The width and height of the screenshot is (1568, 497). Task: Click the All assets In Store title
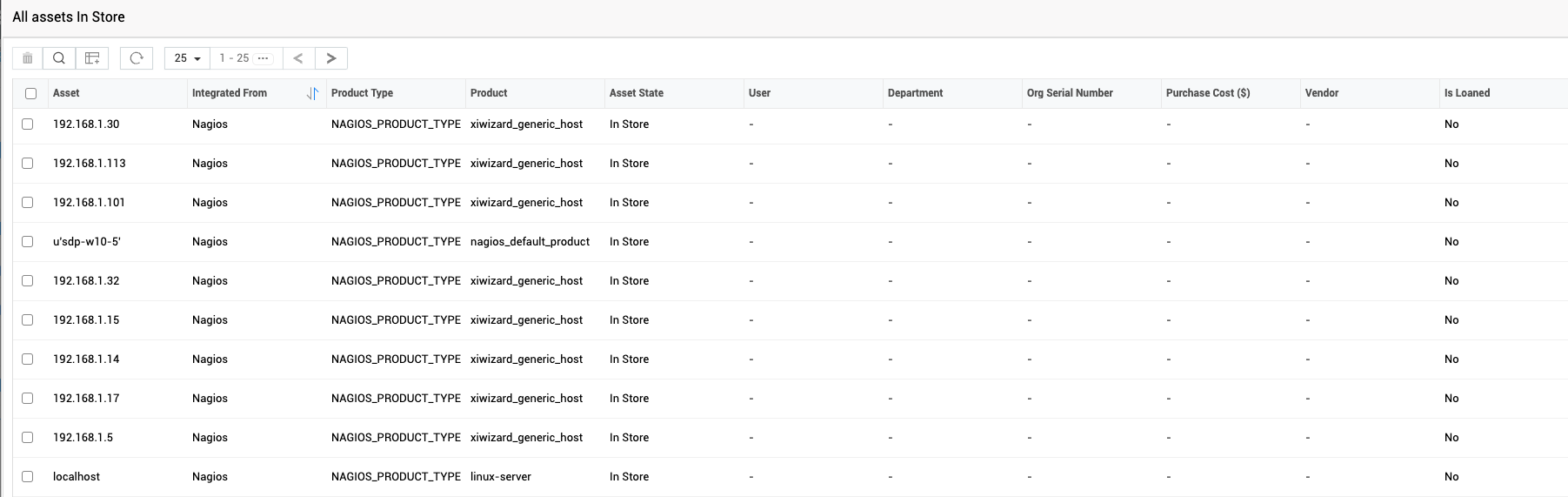coord(69,17)
